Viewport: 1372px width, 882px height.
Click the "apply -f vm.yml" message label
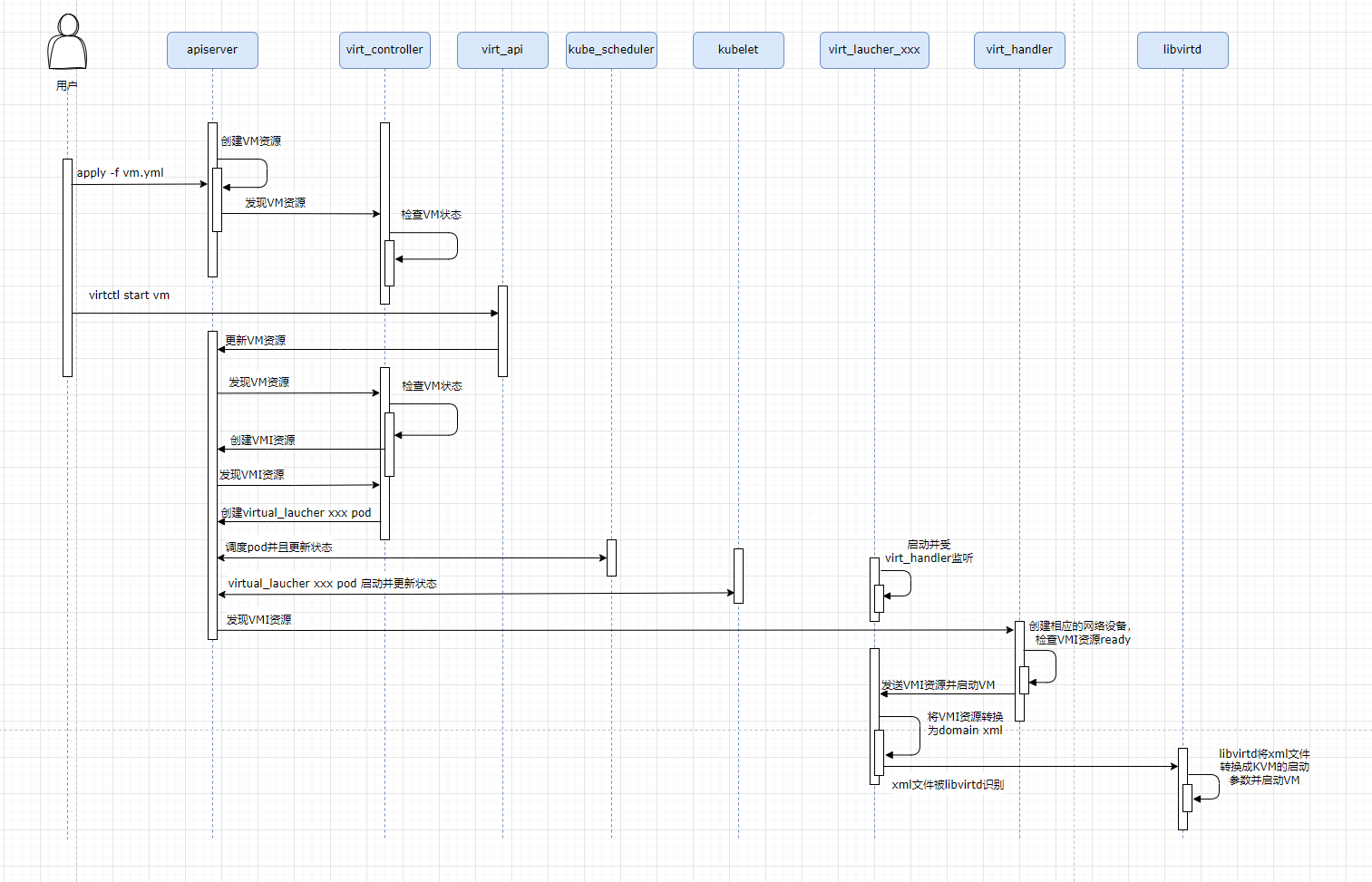121,173
